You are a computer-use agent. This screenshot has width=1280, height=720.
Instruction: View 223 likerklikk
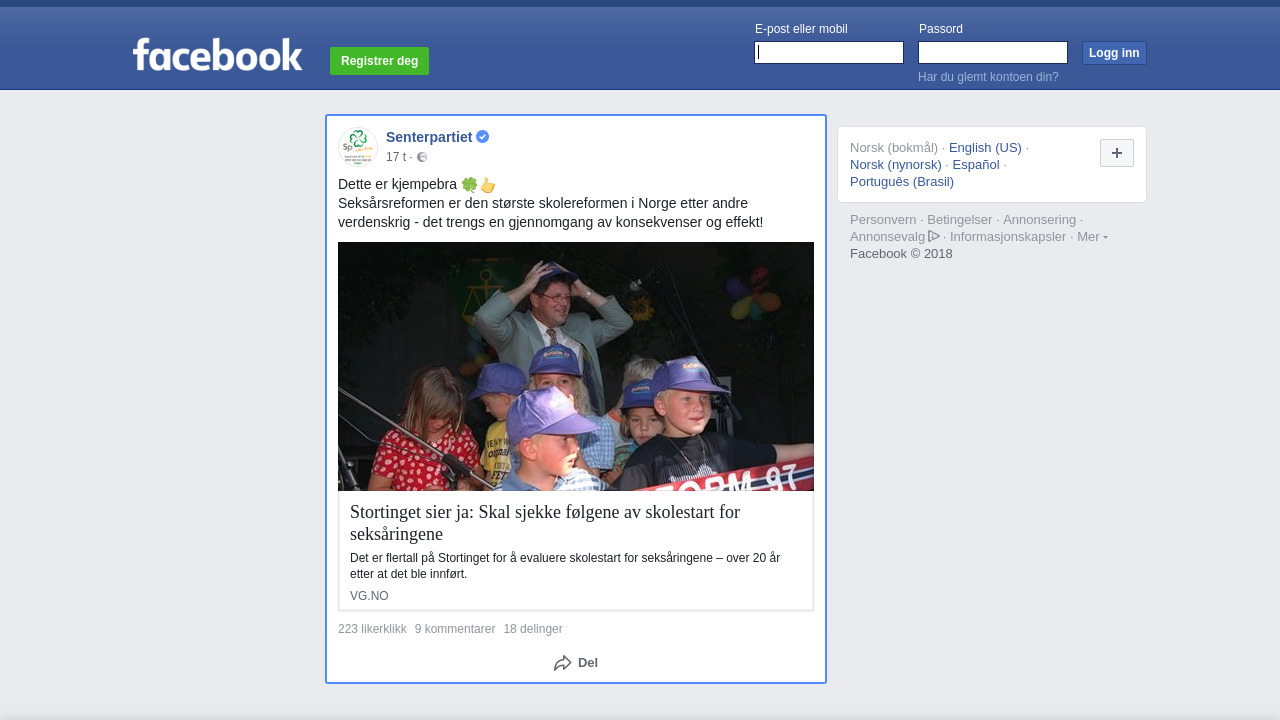372,629
